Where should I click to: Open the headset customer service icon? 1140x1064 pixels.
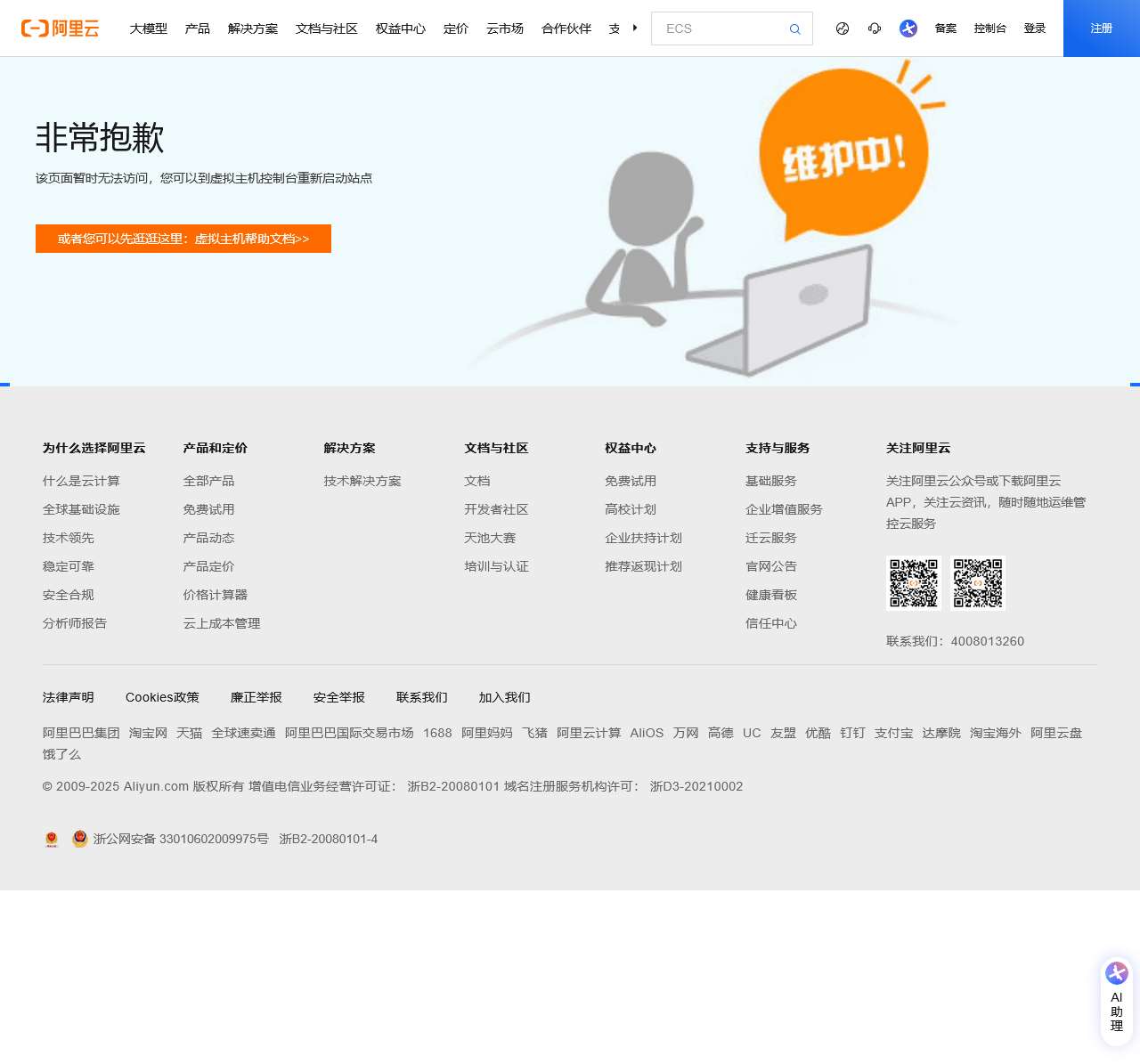coord(875,28)
